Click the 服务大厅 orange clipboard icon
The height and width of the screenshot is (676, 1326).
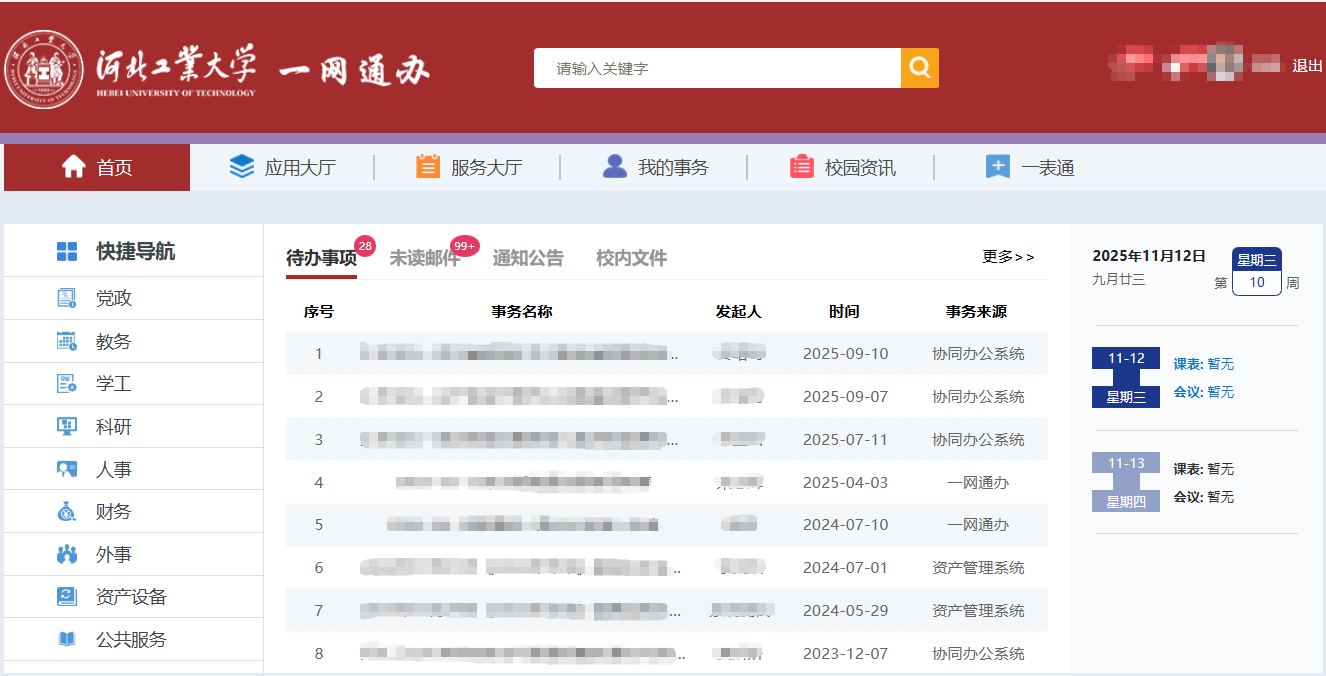428,167
